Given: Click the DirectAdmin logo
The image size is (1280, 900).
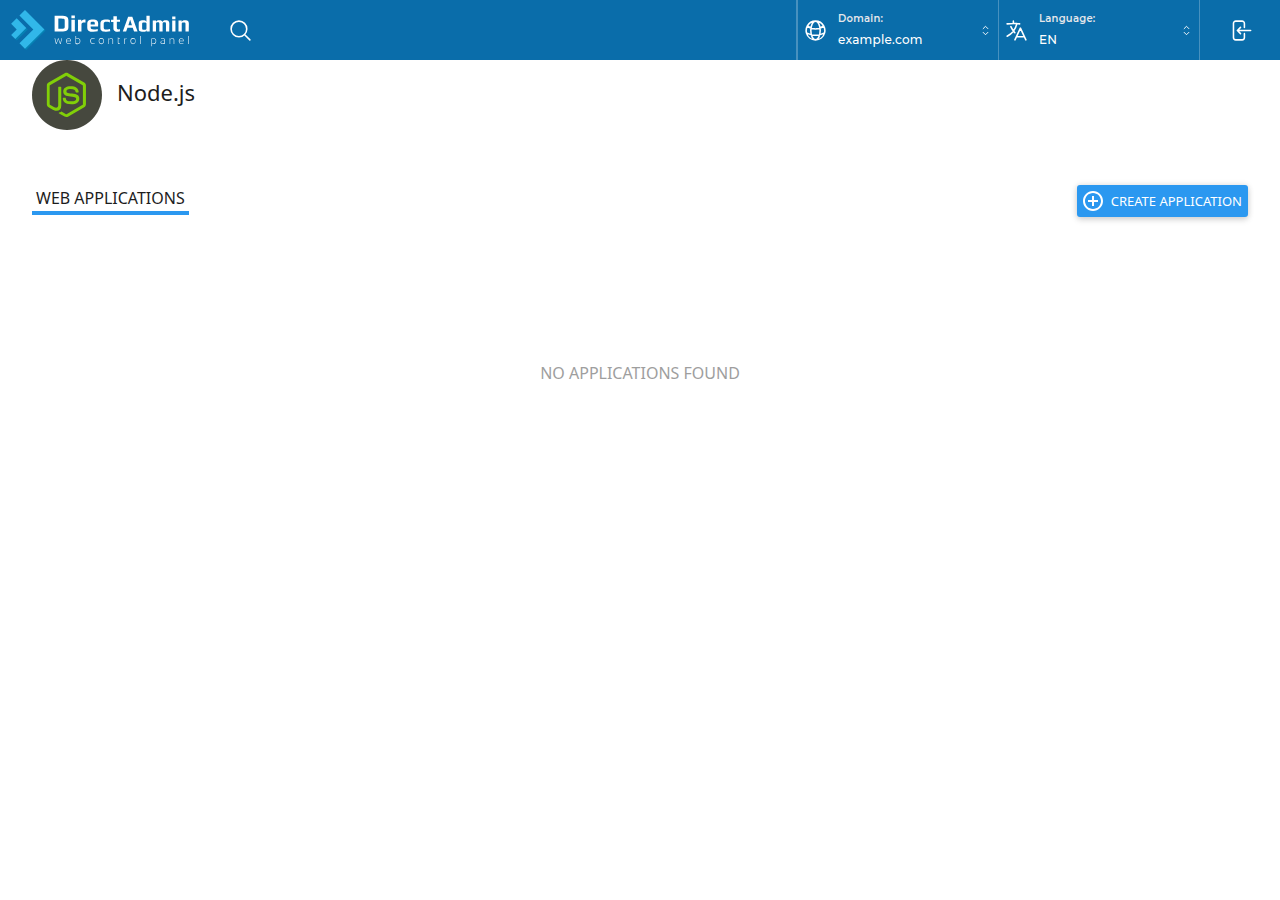Looking at the screenshot, I should coord(100,30).
